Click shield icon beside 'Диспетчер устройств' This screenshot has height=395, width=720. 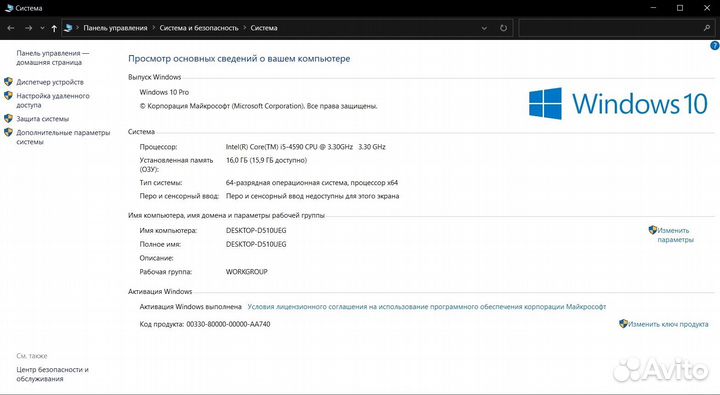point(8,82)
